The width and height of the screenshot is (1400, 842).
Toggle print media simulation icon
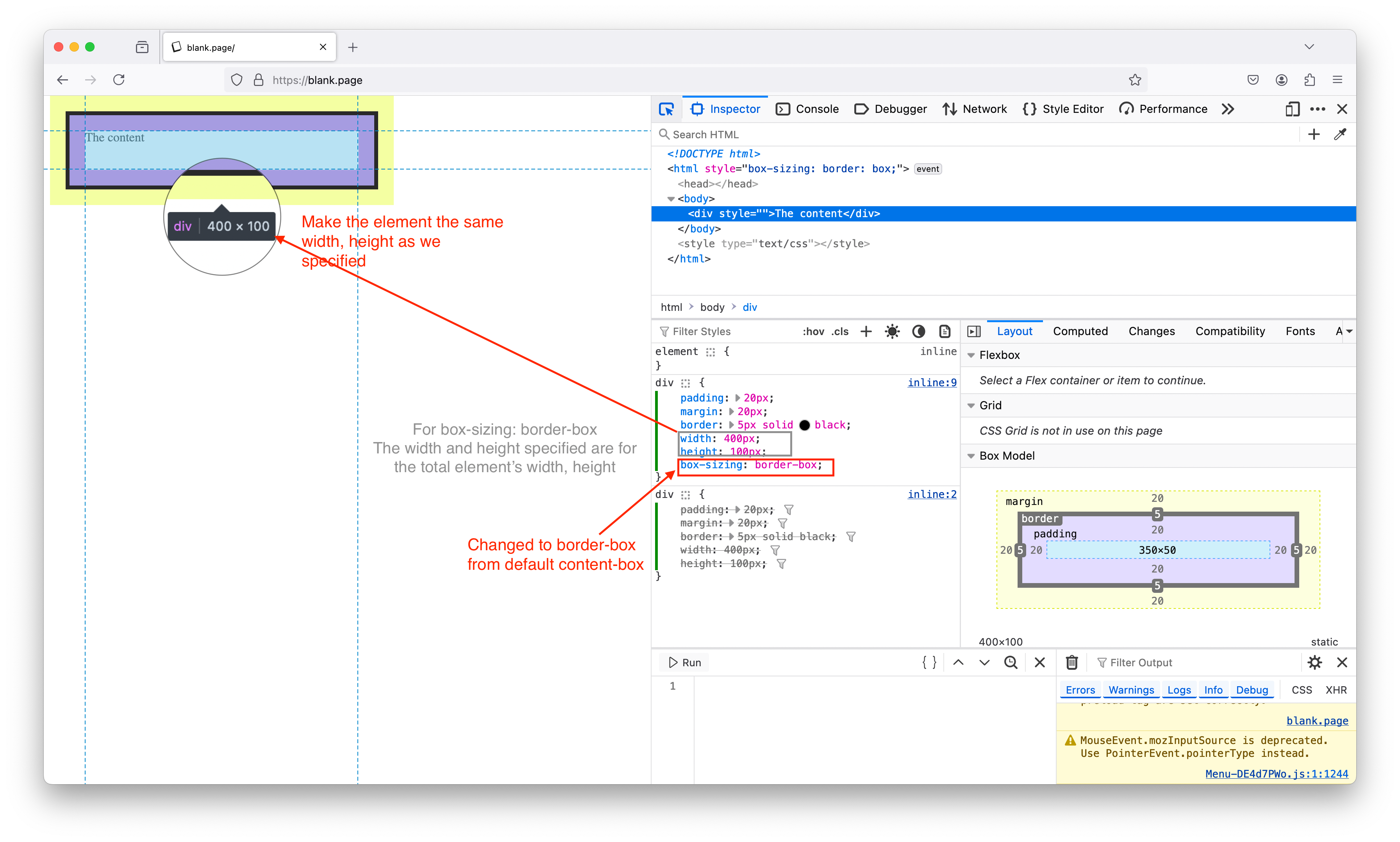945,331
